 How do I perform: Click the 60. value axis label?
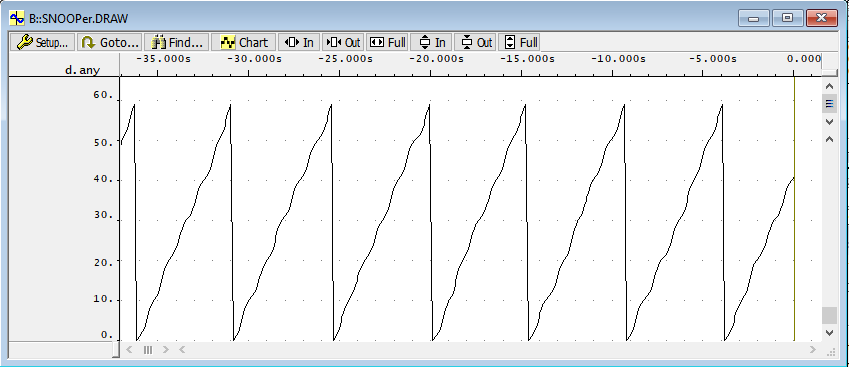pos(103,95)
